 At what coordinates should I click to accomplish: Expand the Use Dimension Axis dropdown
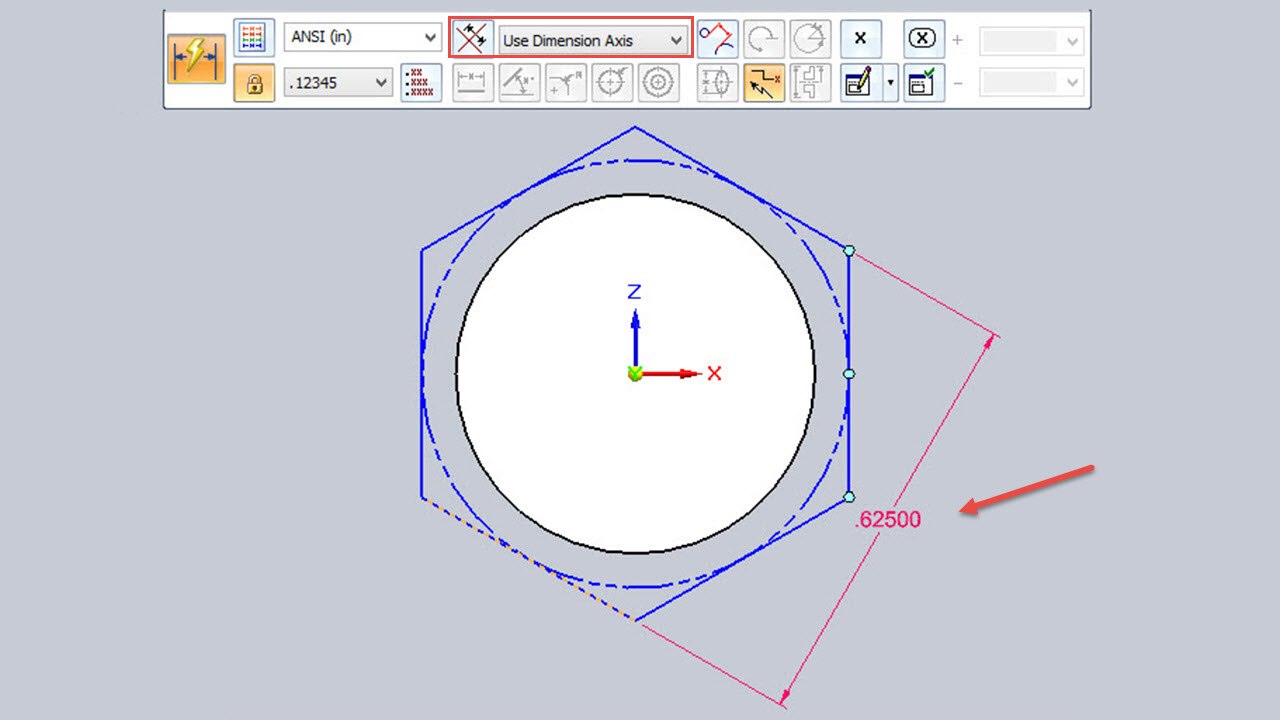coord(593,40)
